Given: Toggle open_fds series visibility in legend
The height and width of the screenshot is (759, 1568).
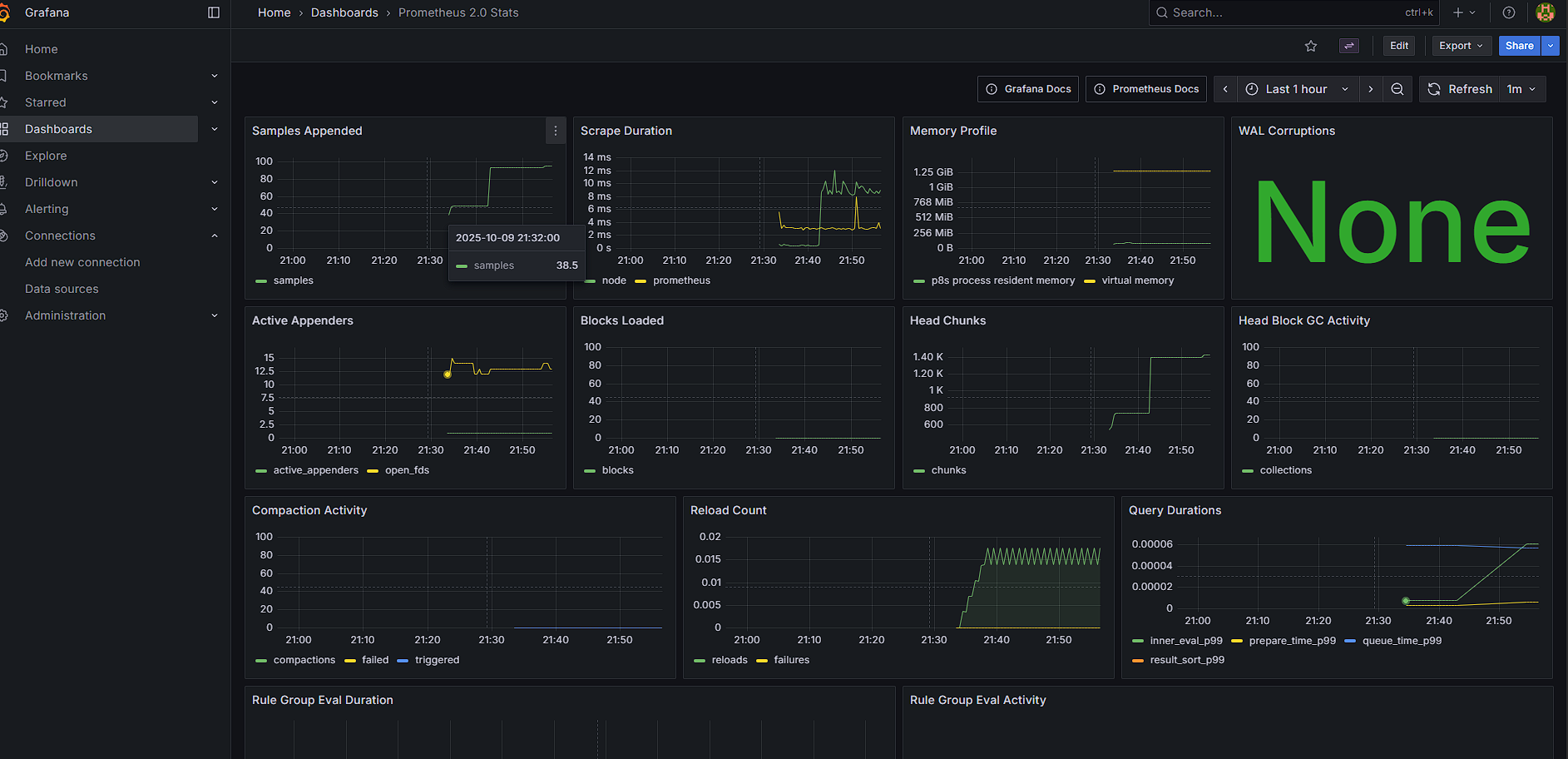Looking at the screenshot, I should (x=407, y=470).
